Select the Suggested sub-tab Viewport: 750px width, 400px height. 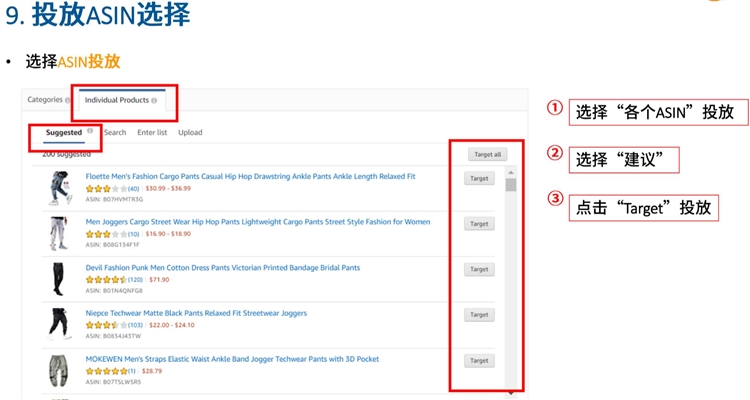point(64,133)
